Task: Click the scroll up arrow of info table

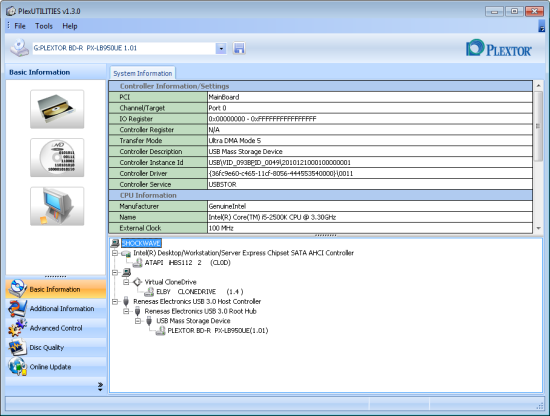Action: [x=538, y=86]
